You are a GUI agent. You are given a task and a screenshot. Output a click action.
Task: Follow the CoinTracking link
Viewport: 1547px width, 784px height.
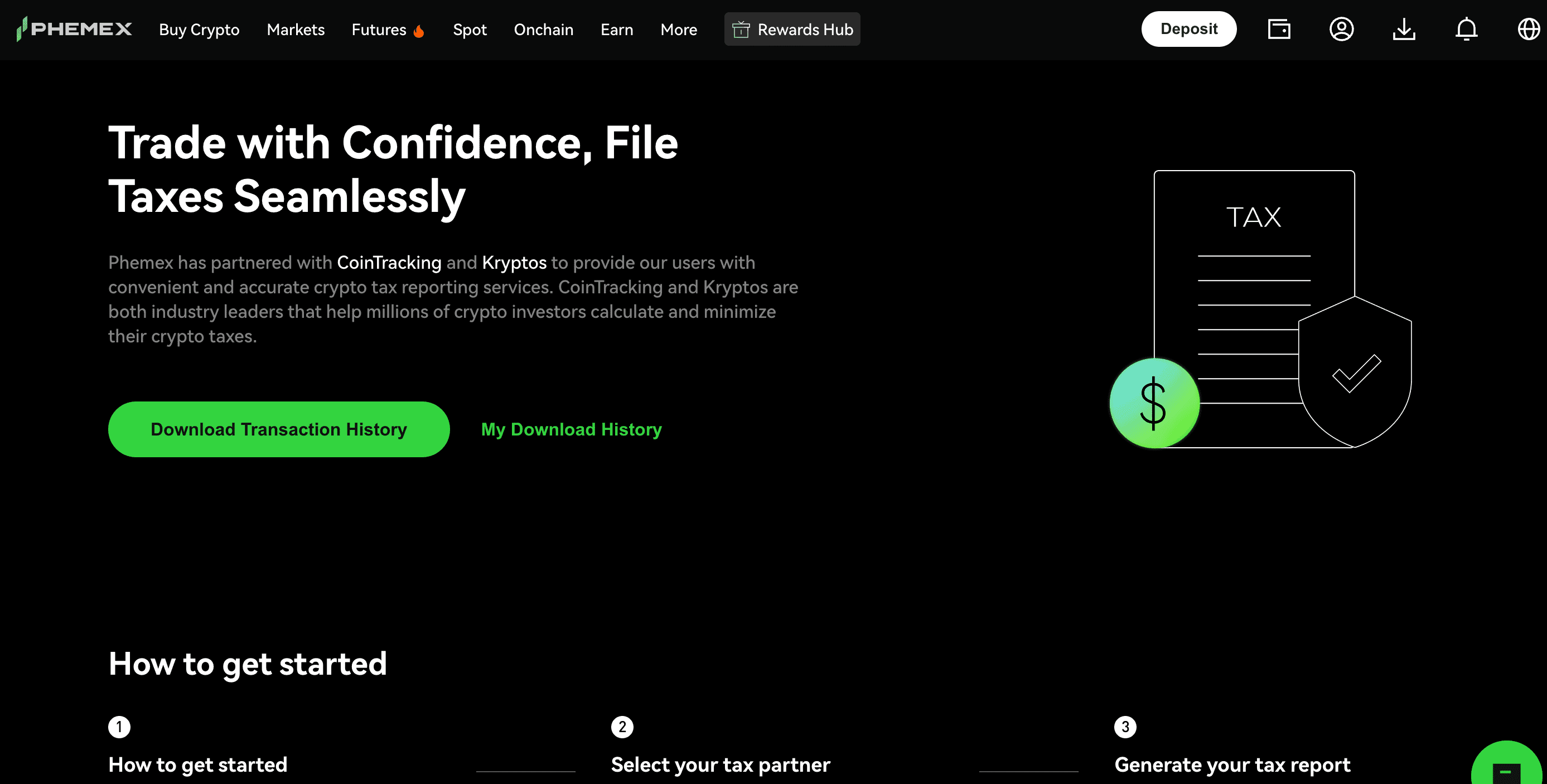(x=389, y=262)
